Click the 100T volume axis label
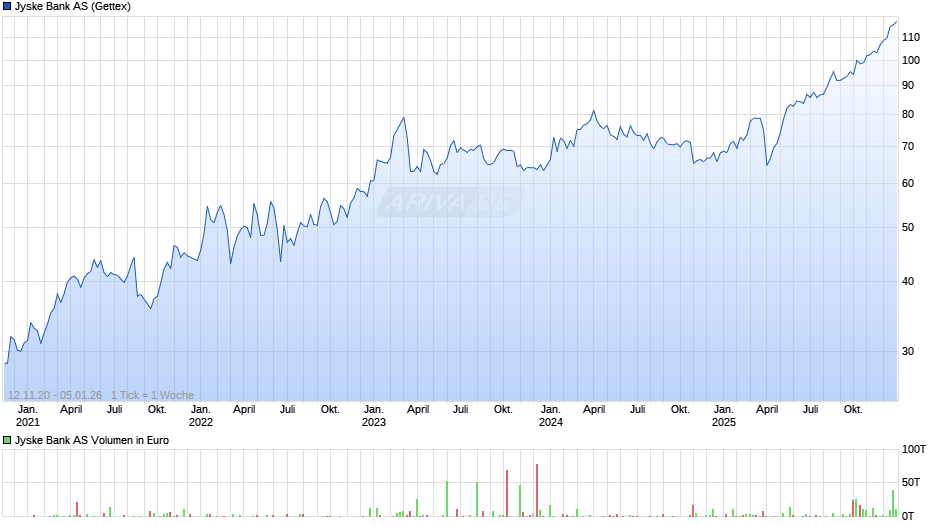The image size is (940, 526). 914,449
